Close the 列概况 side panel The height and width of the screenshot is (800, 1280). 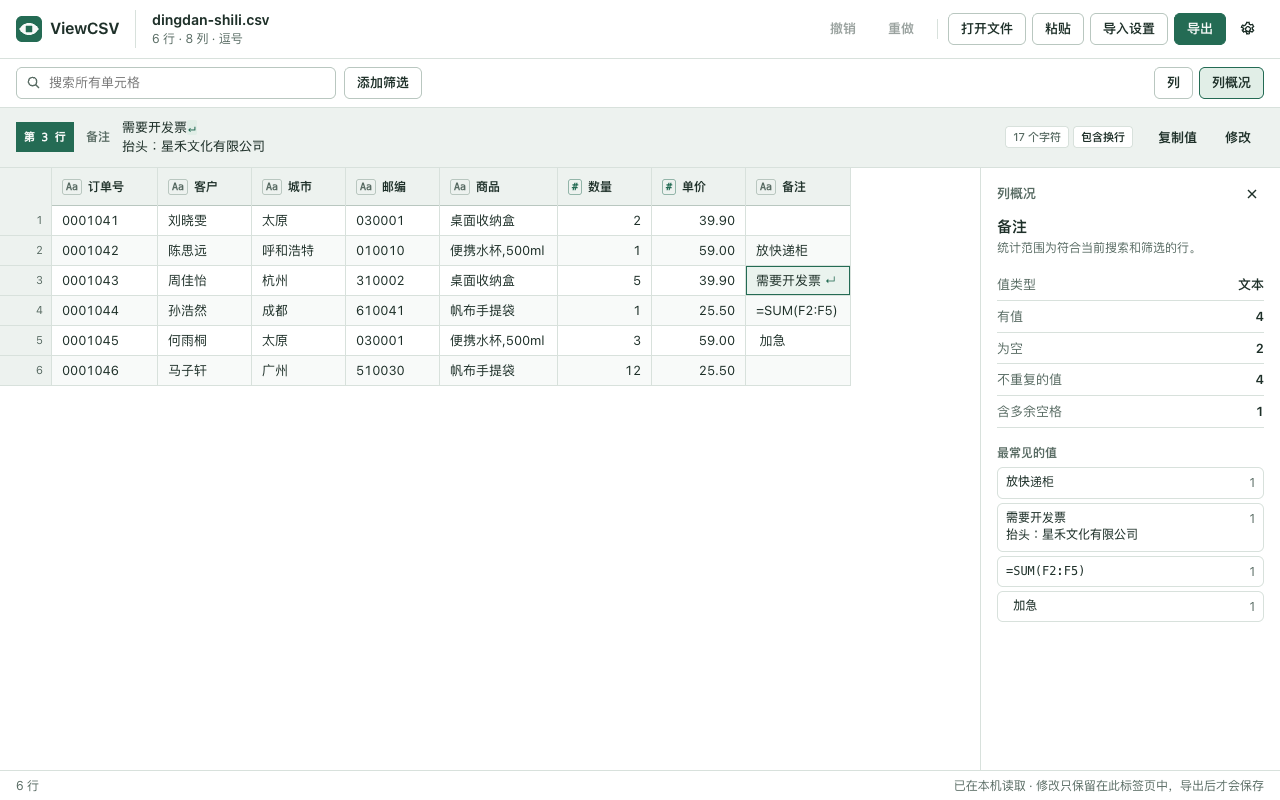click(x=1252, y=194)
